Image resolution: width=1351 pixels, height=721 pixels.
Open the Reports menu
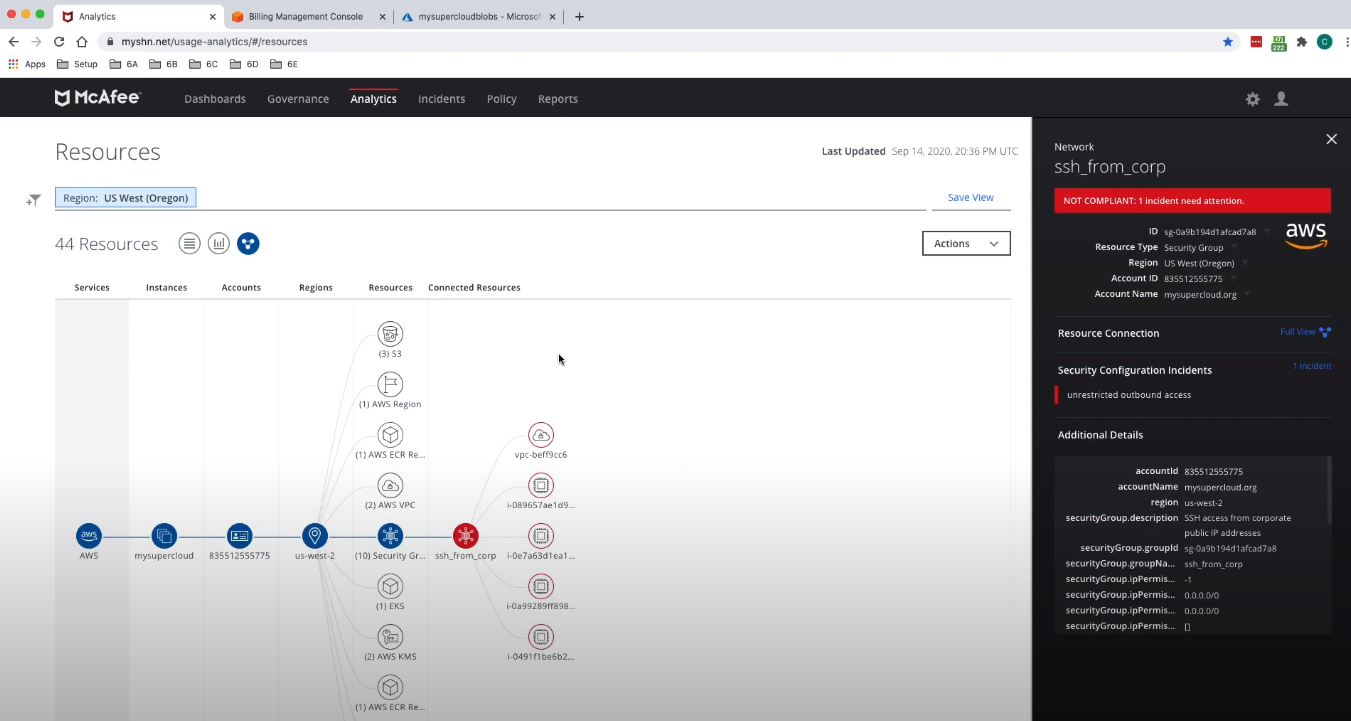click(558, 99)
